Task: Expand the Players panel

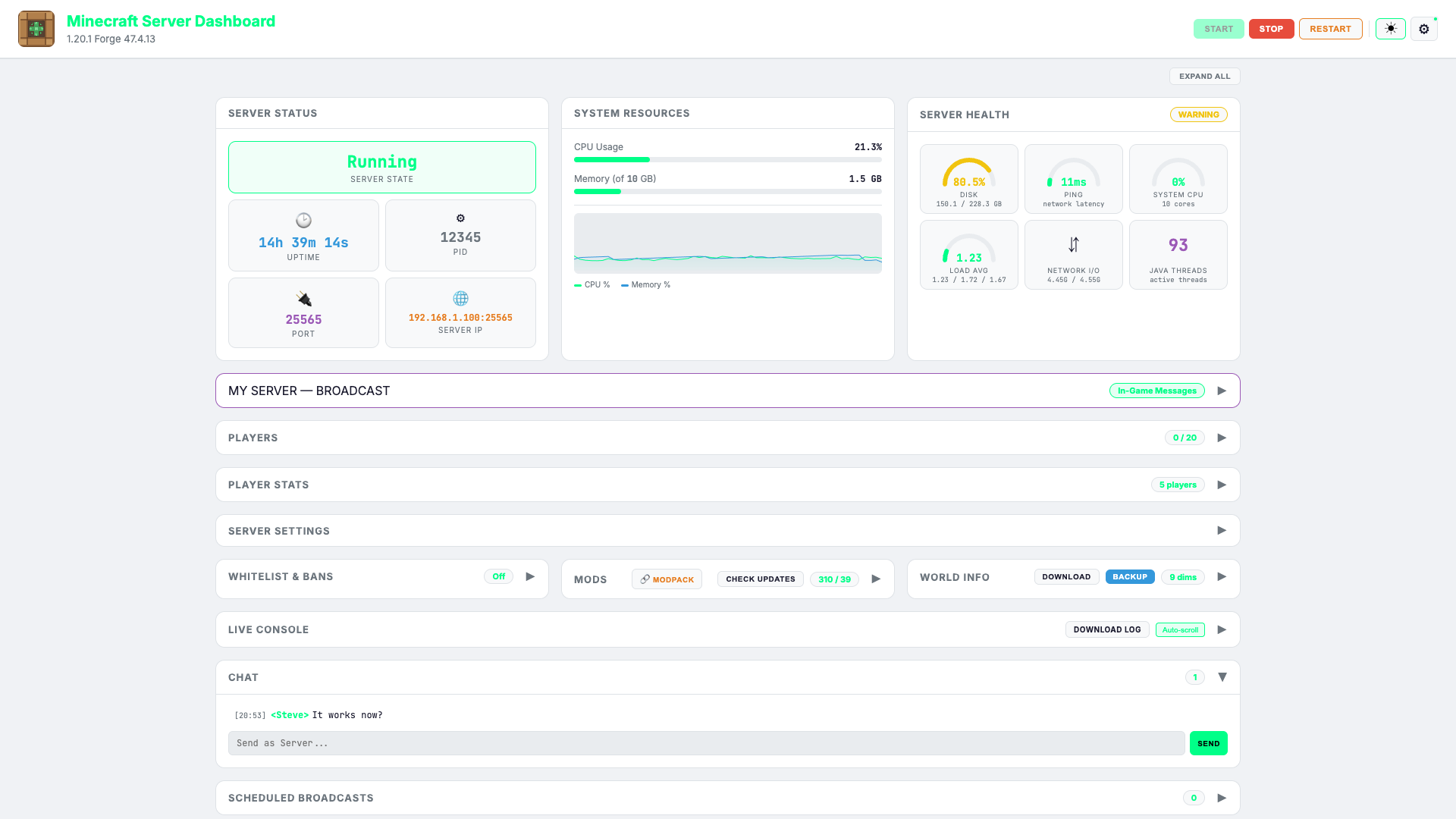Action: [1222, 438]
